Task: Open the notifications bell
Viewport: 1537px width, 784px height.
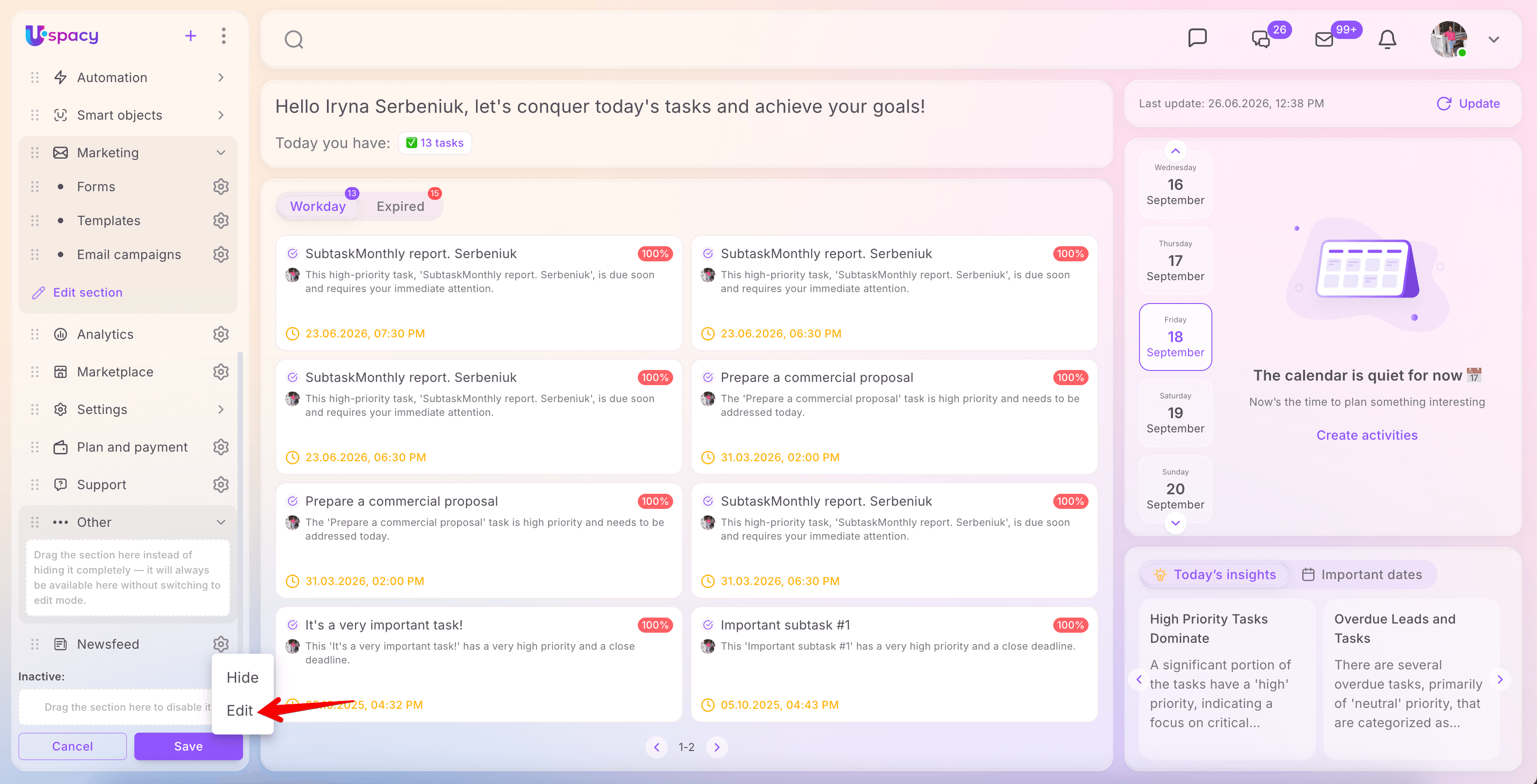Action: tap(1387, 39)
